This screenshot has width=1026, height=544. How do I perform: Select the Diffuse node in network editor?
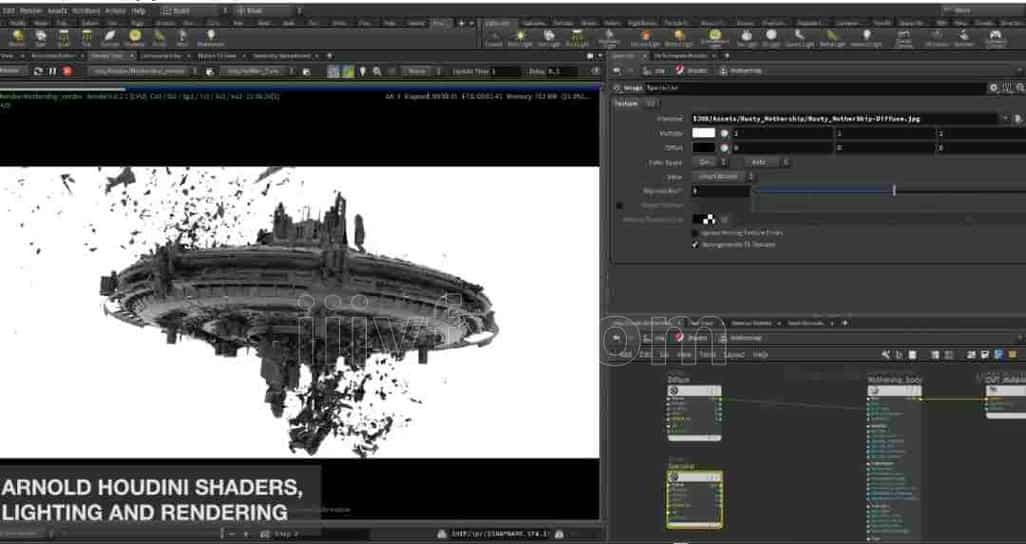tap(694, 412)
